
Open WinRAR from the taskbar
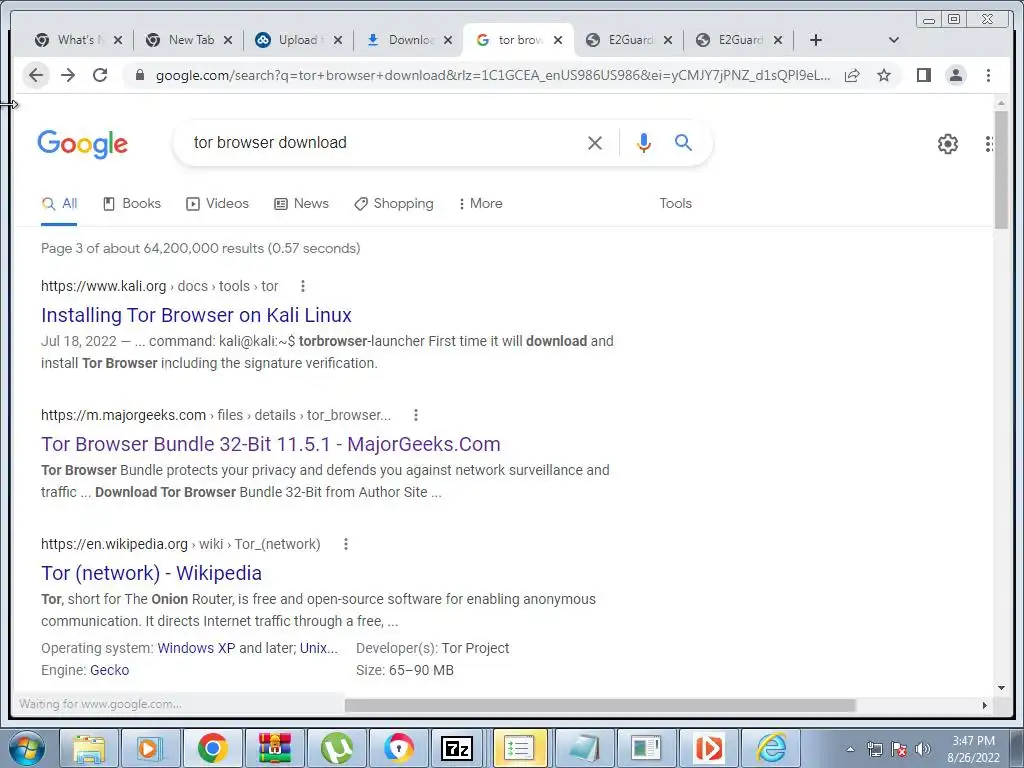click(274, 748)
